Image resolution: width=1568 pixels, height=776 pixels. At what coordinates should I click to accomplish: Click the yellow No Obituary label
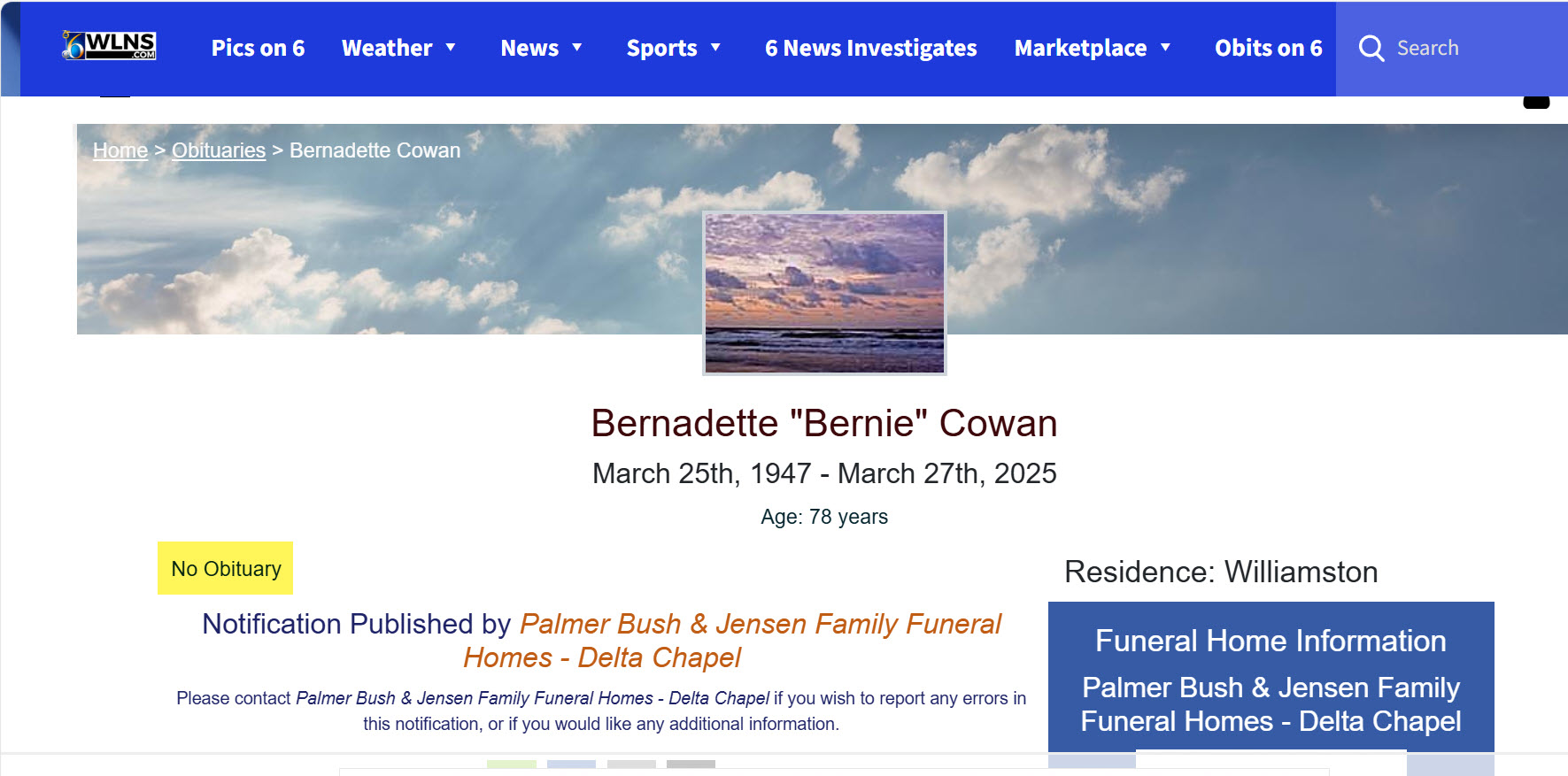[x=226, y=568]
